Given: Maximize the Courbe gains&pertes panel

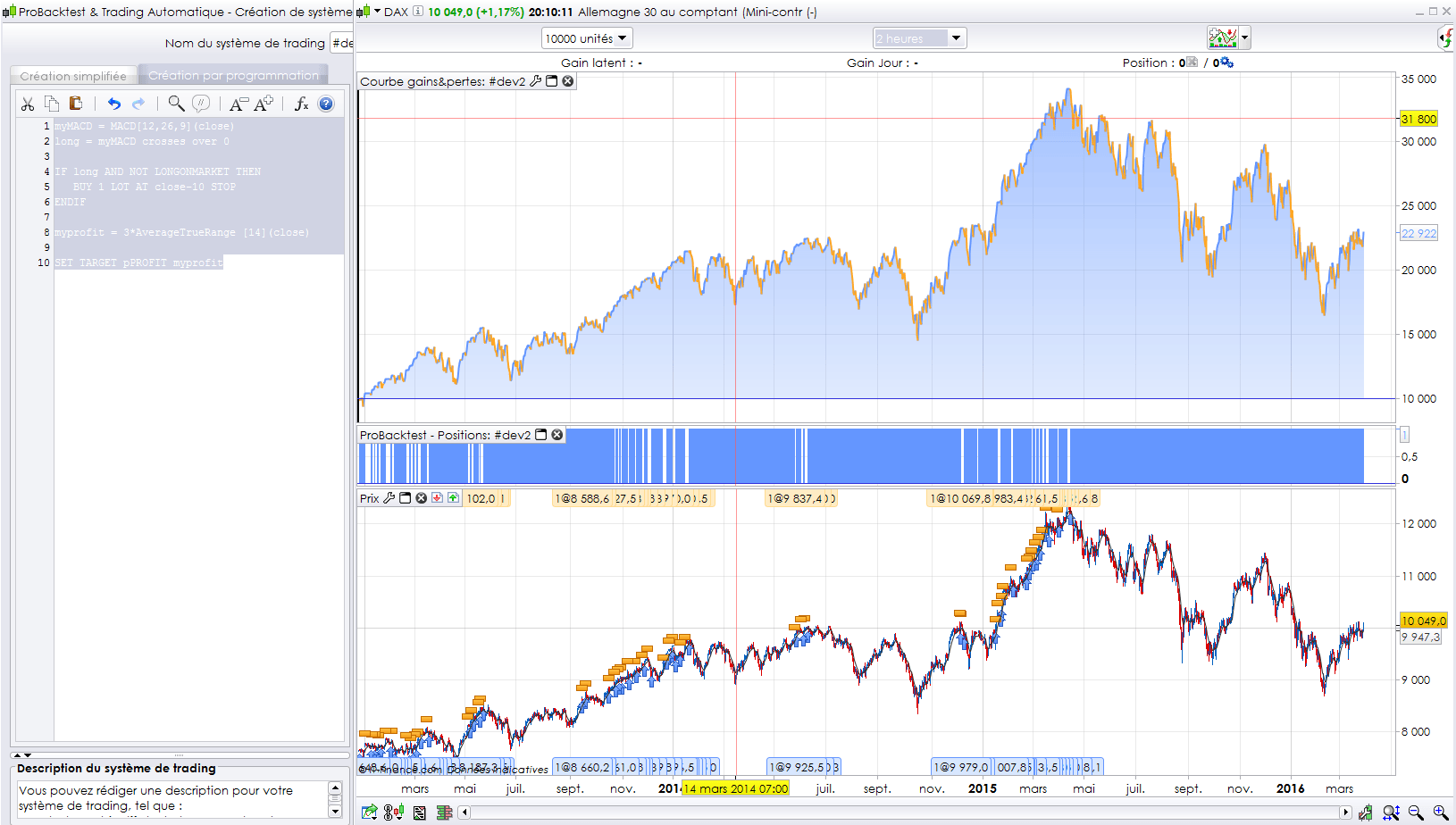Looking at the screenshot, I should coord(552,81).
